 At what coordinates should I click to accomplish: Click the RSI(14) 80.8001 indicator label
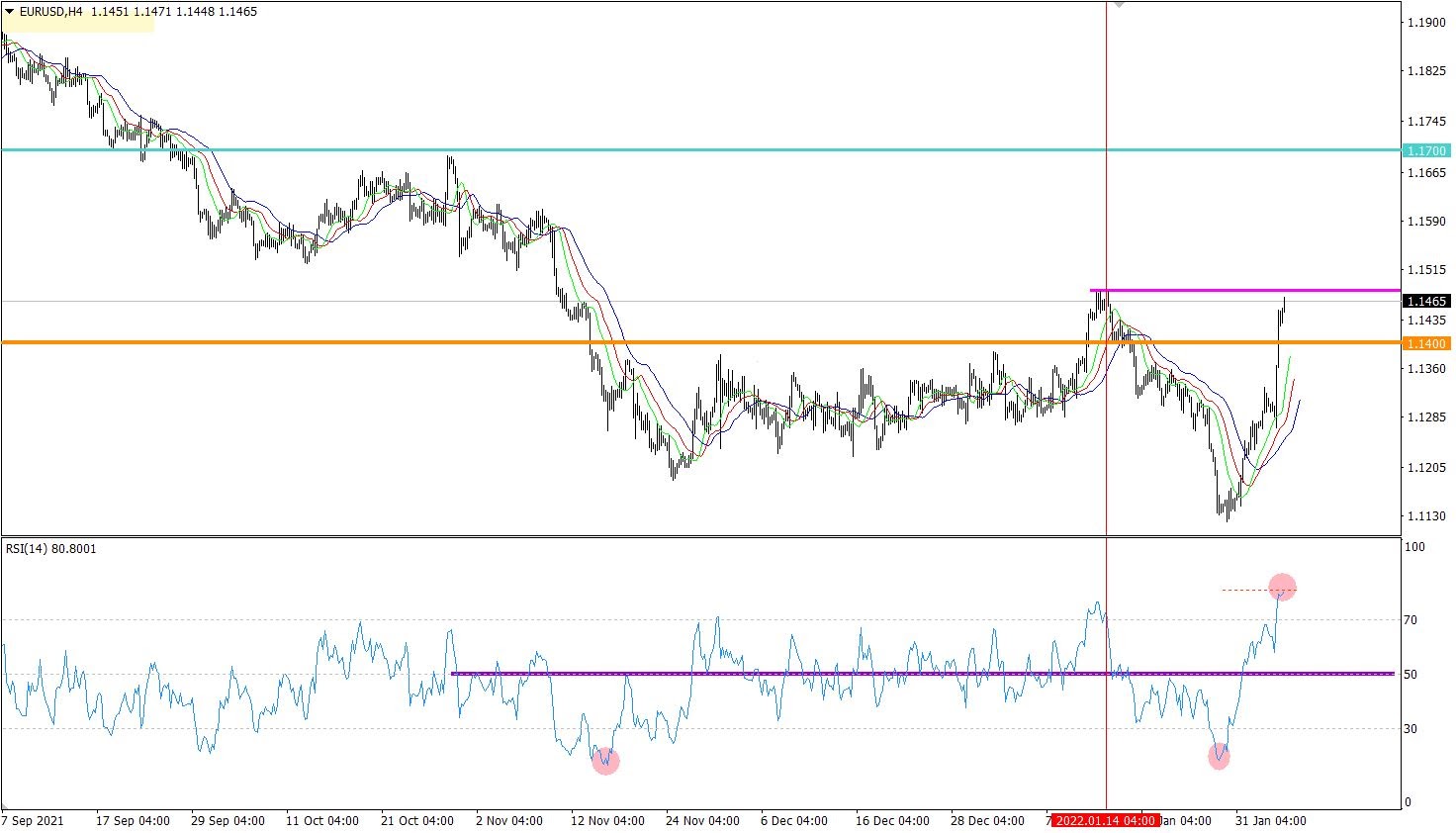[x=51, y=548]
